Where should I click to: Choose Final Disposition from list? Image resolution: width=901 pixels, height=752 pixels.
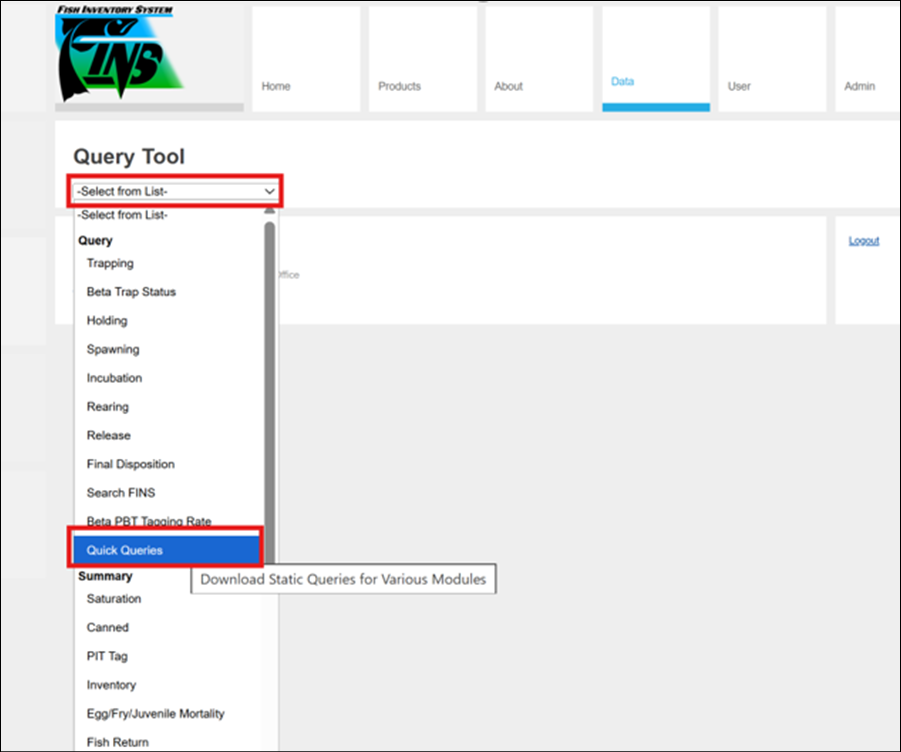[x=130, y=464]
